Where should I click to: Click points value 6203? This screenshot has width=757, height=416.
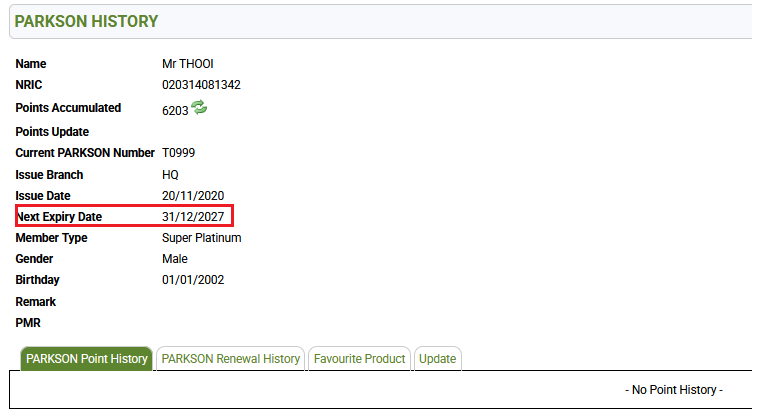tap(175, 111)
